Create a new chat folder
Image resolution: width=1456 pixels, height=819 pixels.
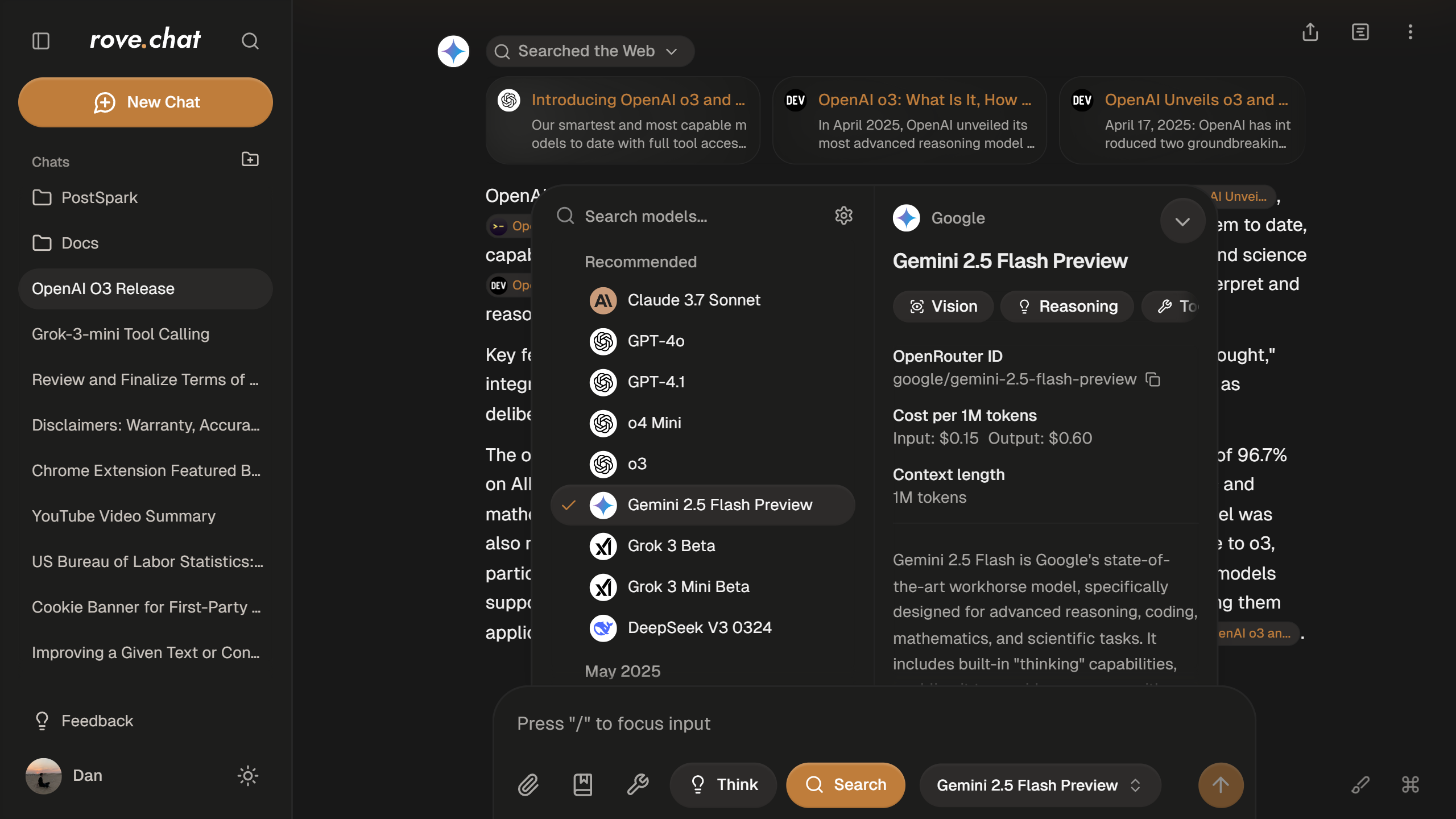[250, 160]
